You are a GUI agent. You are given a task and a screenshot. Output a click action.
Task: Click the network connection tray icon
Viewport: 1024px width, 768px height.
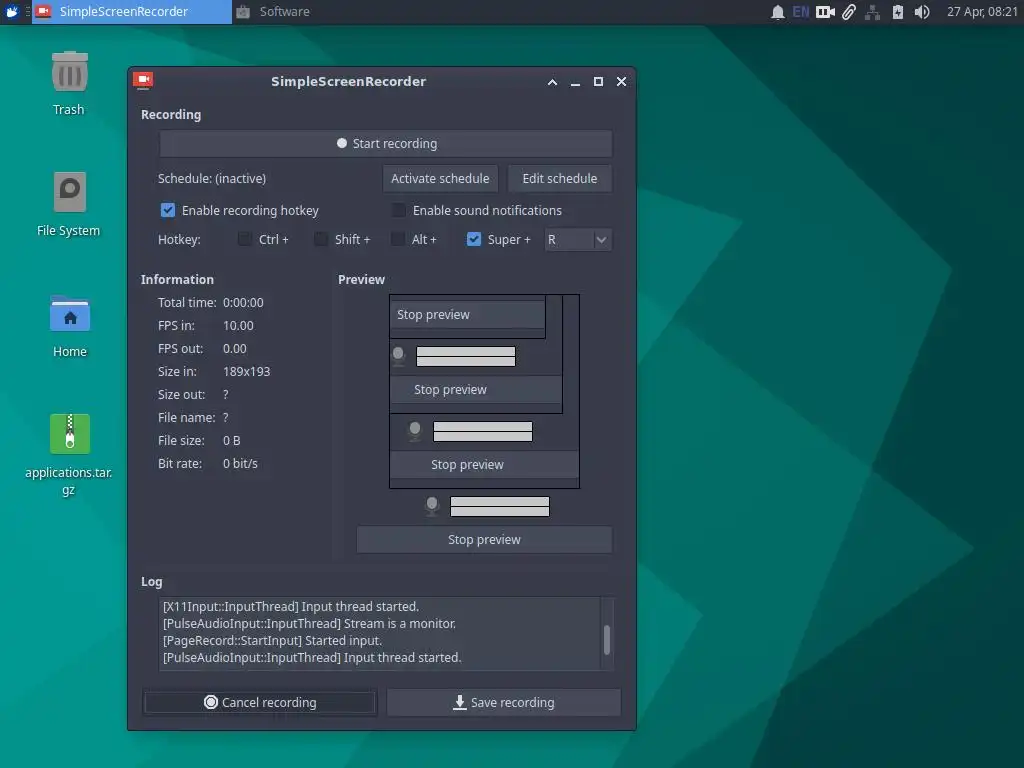pyautogui.click(x=872, y=12)
